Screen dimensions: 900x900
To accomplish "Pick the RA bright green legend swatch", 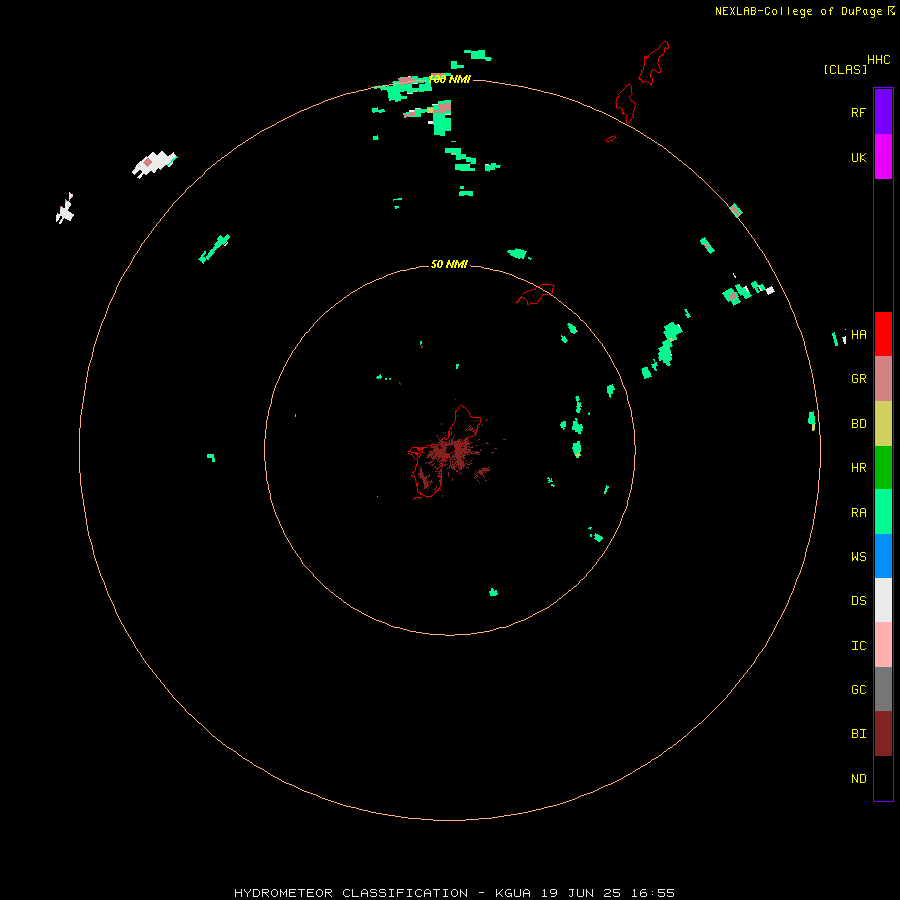I will (883, 512).
